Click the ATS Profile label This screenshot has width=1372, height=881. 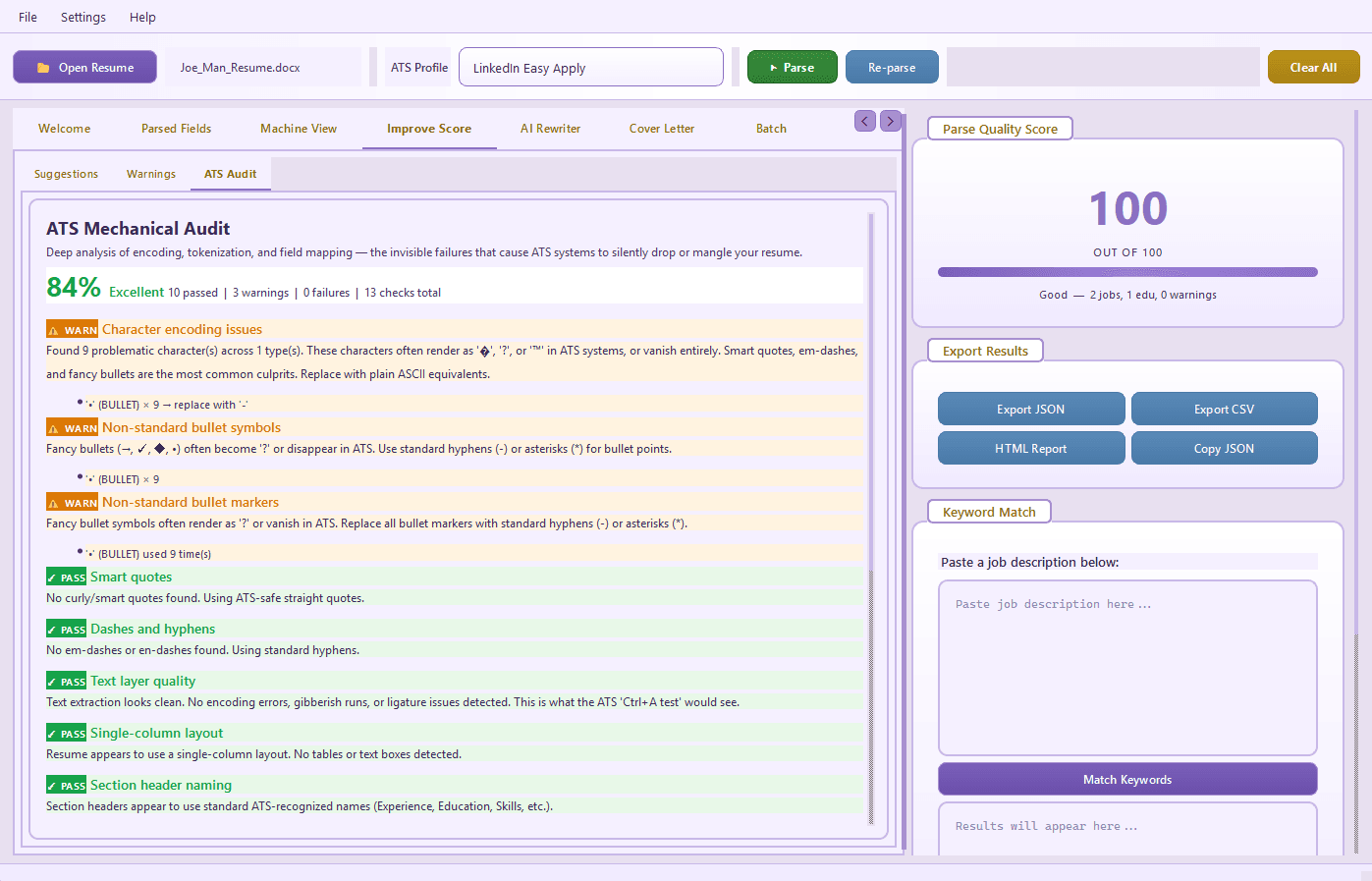[419, 68]
